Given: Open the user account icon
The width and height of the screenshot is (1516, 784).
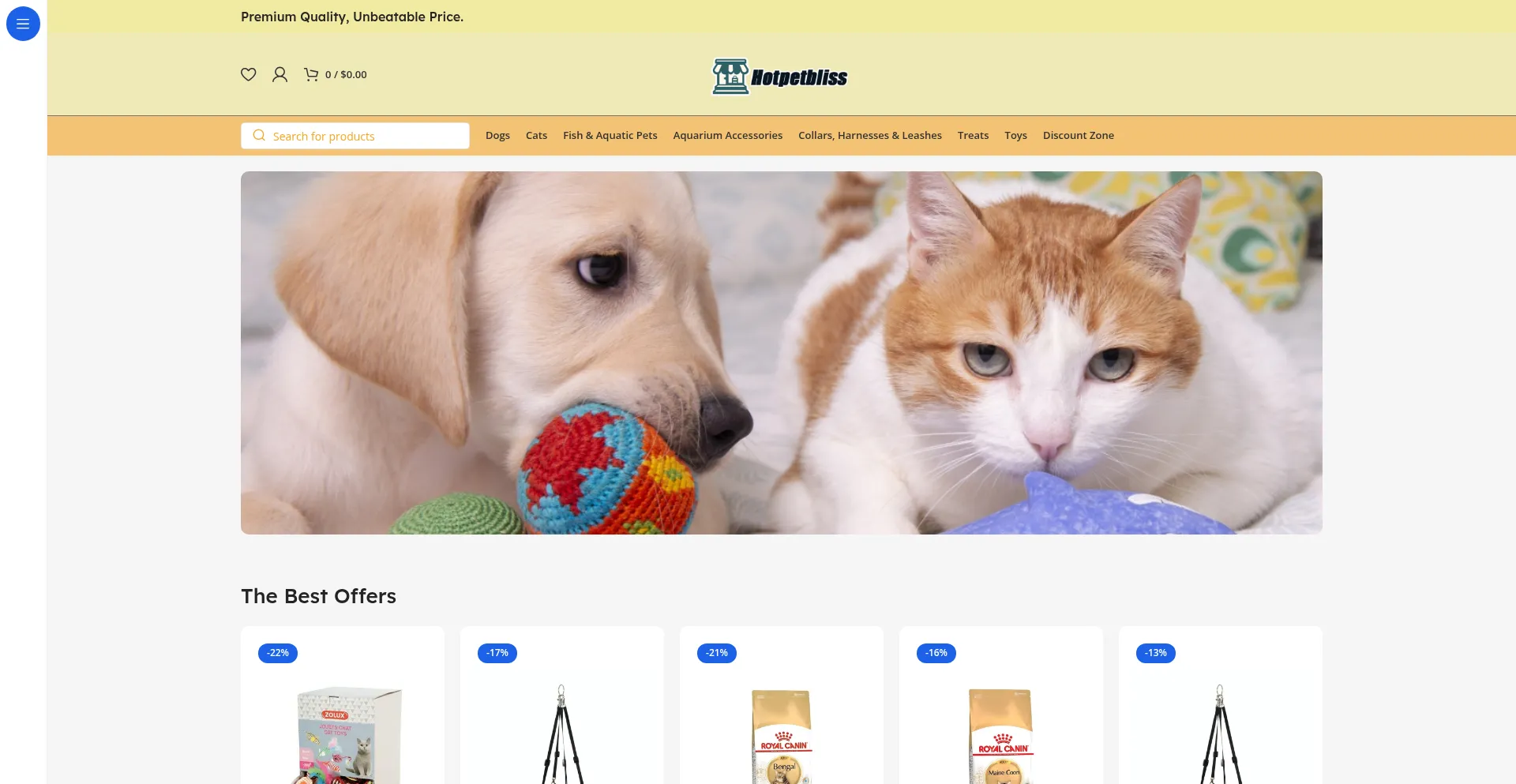Looking at the screenshot, I should click(280, 74).
